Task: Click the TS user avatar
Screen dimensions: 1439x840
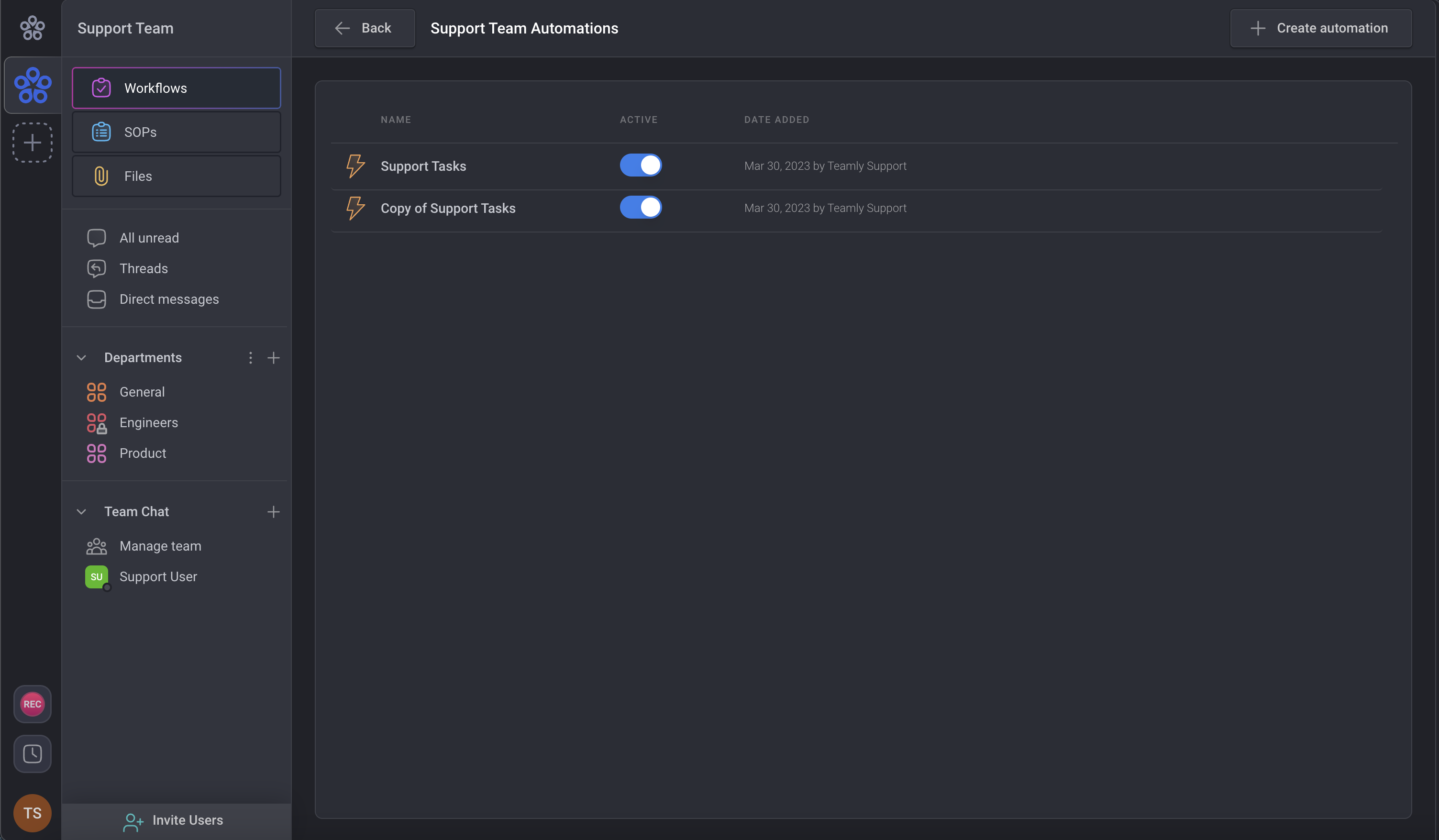Action: 32,813
